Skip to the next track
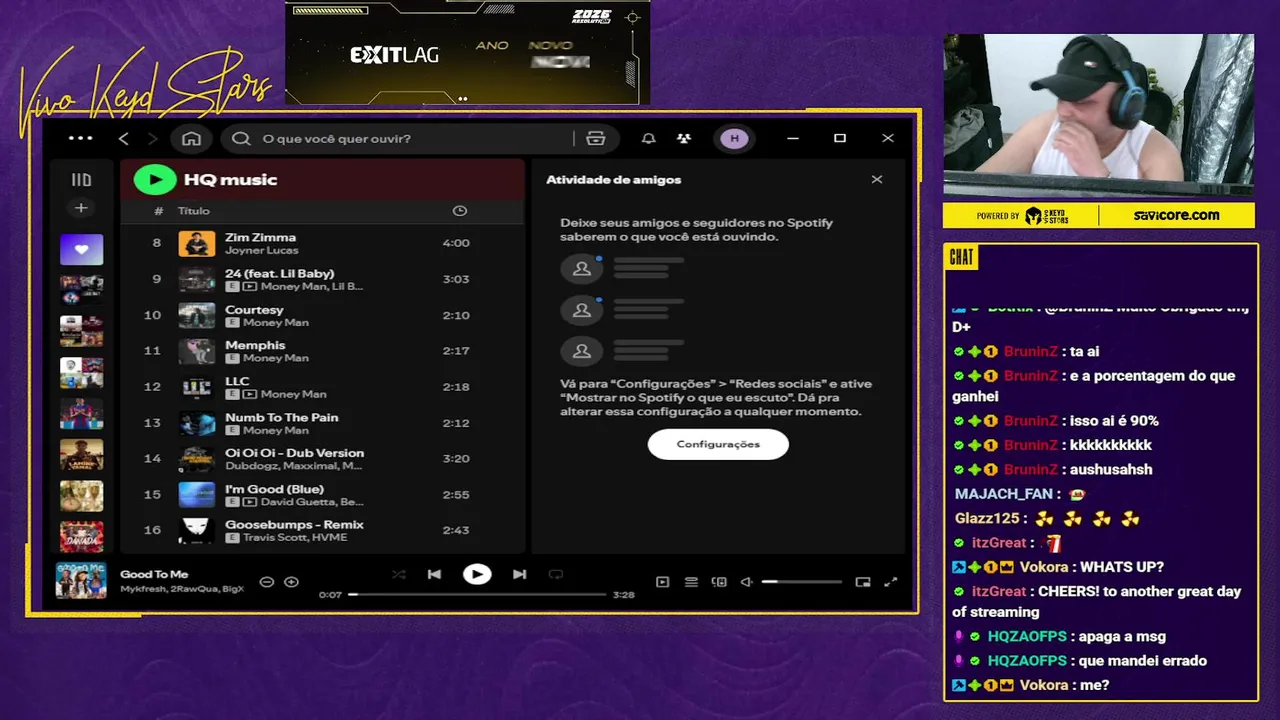The width and height of the screenshot is (1280, 720). 519,574
